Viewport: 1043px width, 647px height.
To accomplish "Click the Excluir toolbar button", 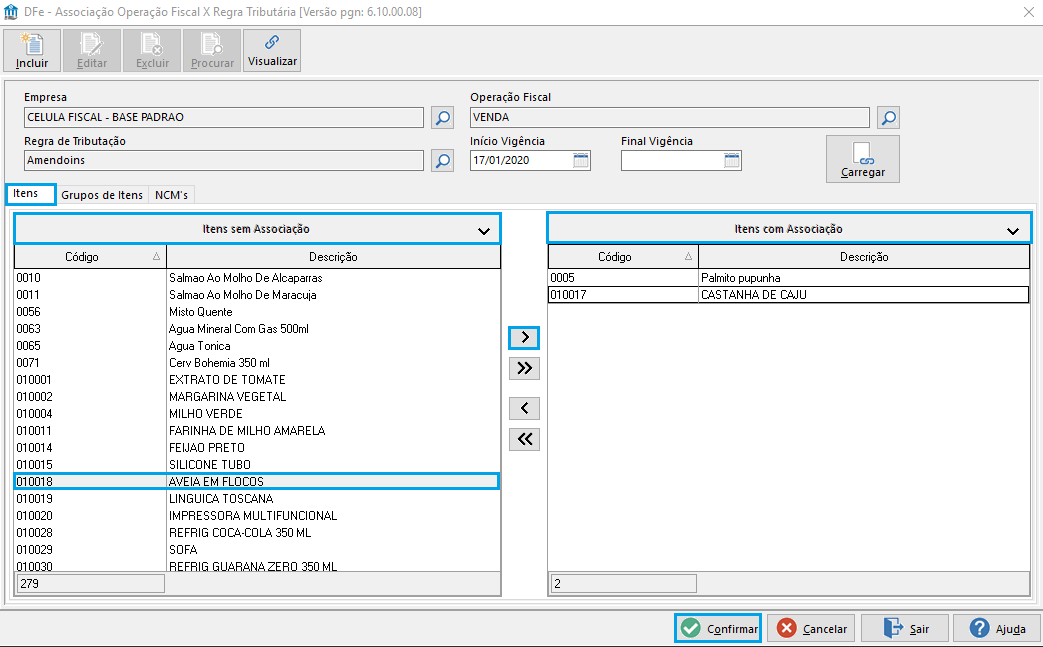I will [152, 51].
